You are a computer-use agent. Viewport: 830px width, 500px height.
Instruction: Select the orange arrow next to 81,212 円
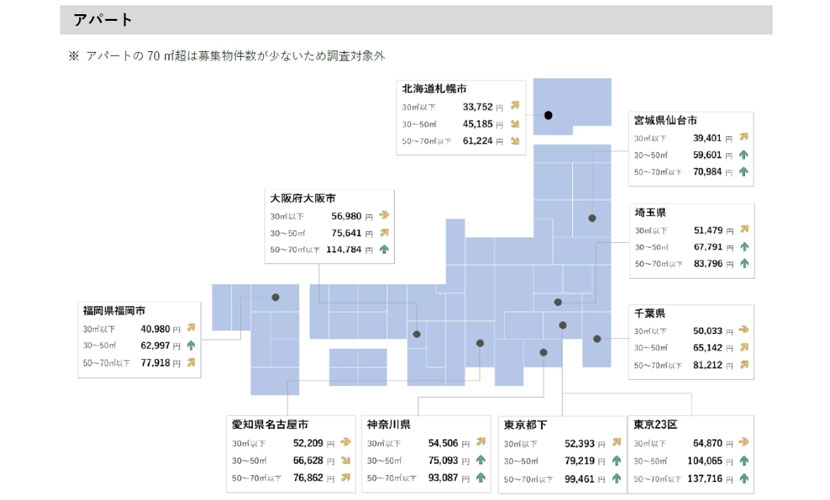744,365
